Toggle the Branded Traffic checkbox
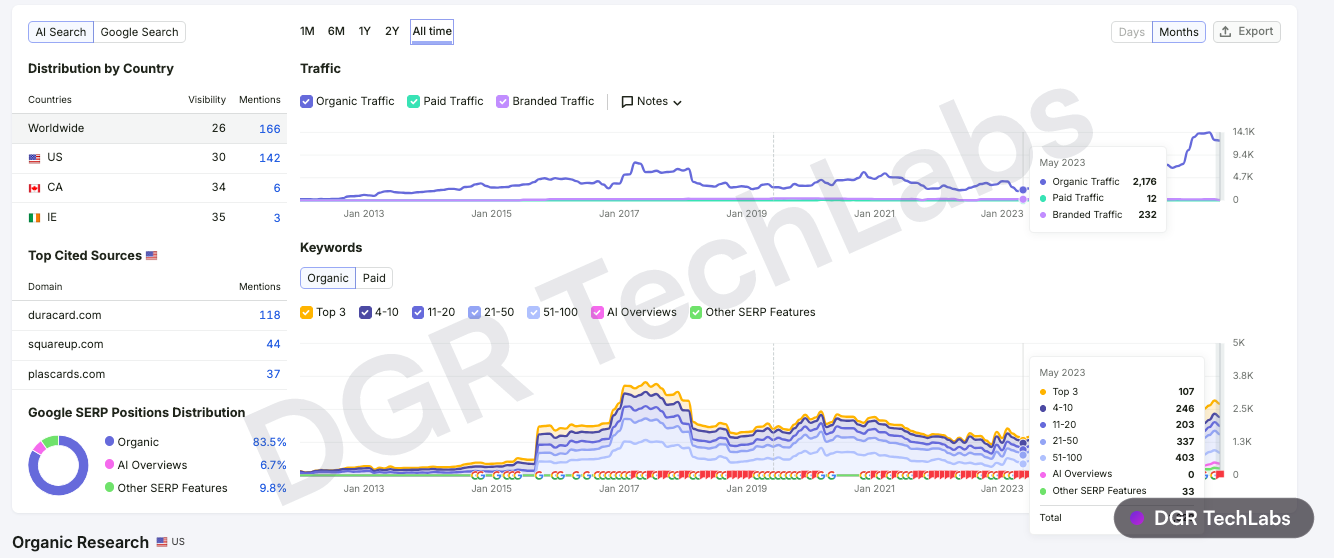The image size is (1334, 558). 503,101
